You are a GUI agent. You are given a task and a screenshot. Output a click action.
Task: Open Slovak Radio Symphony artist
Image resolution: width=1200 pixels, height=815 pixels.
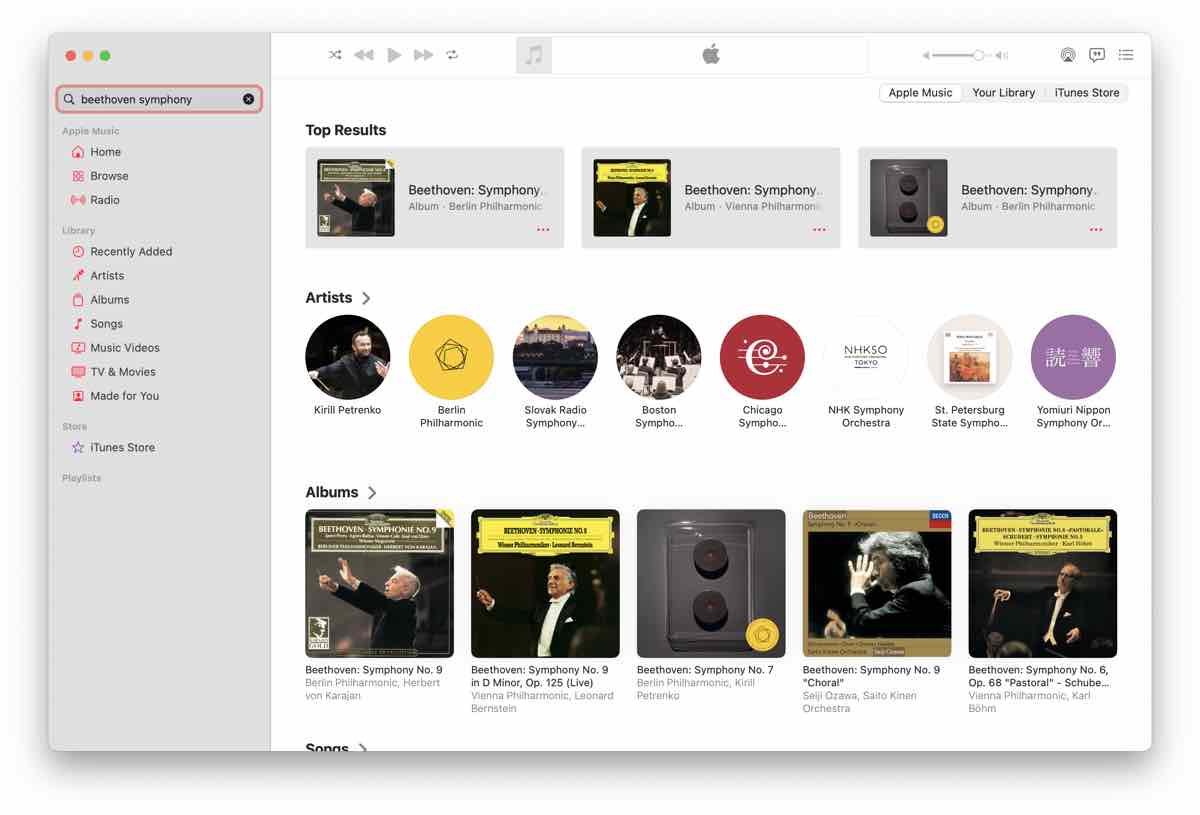click(x=555, y=357)
